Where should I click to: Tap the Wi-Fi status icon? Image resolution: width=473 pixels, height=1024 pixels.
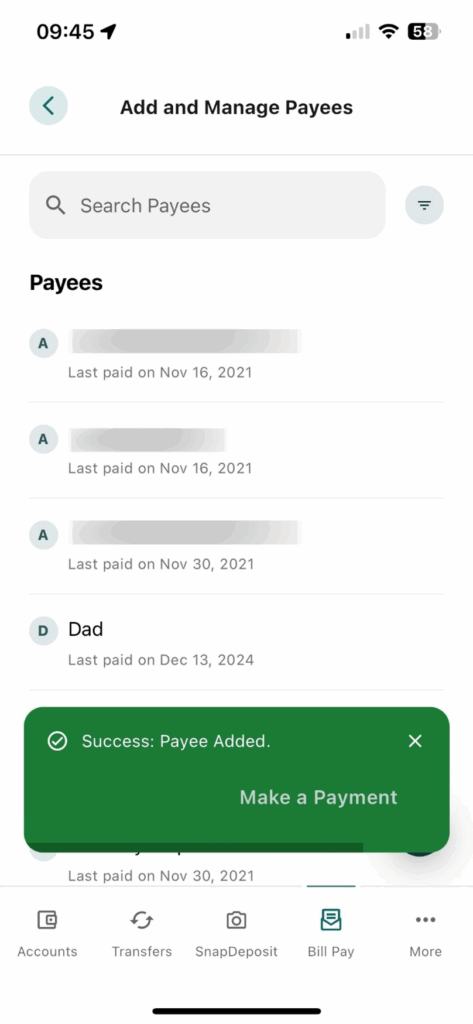click(389, 31)
